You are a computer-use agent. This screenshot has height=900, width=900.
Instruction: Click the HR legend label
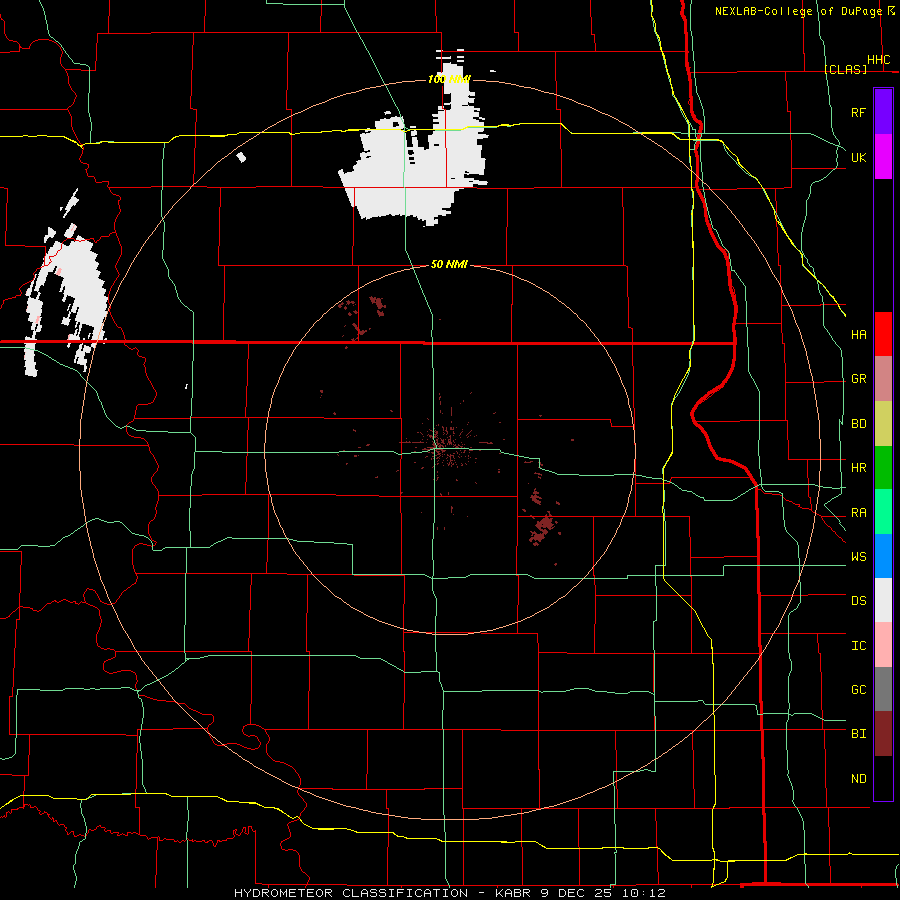(858, 468)
